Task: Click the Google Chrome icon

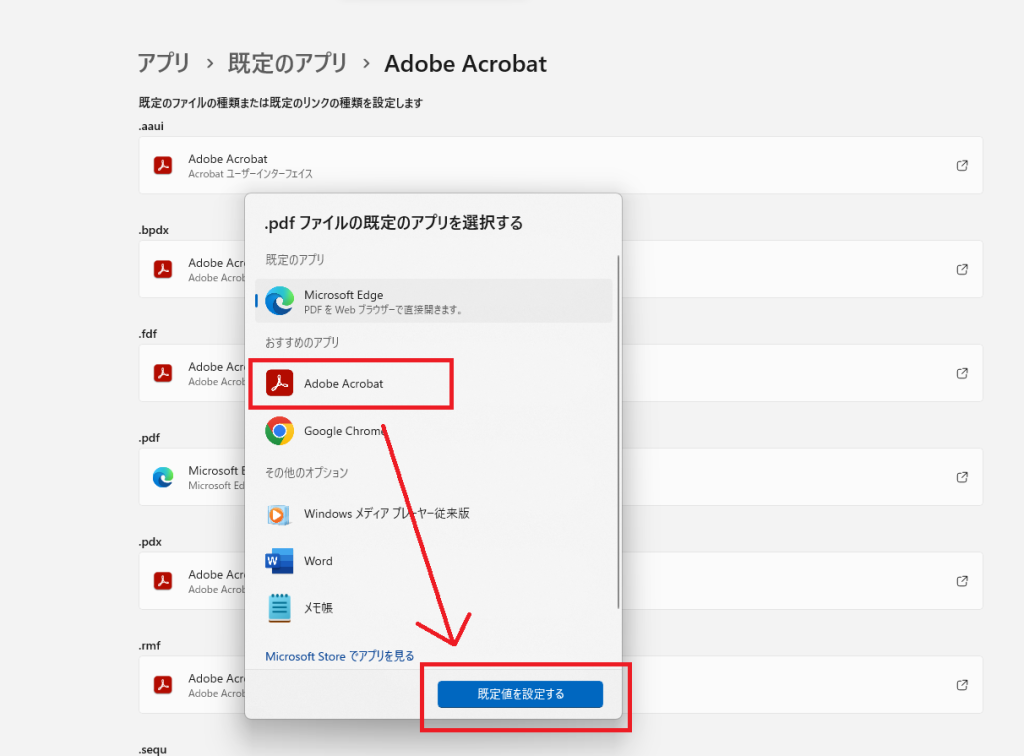Action: tap(280, 431)
